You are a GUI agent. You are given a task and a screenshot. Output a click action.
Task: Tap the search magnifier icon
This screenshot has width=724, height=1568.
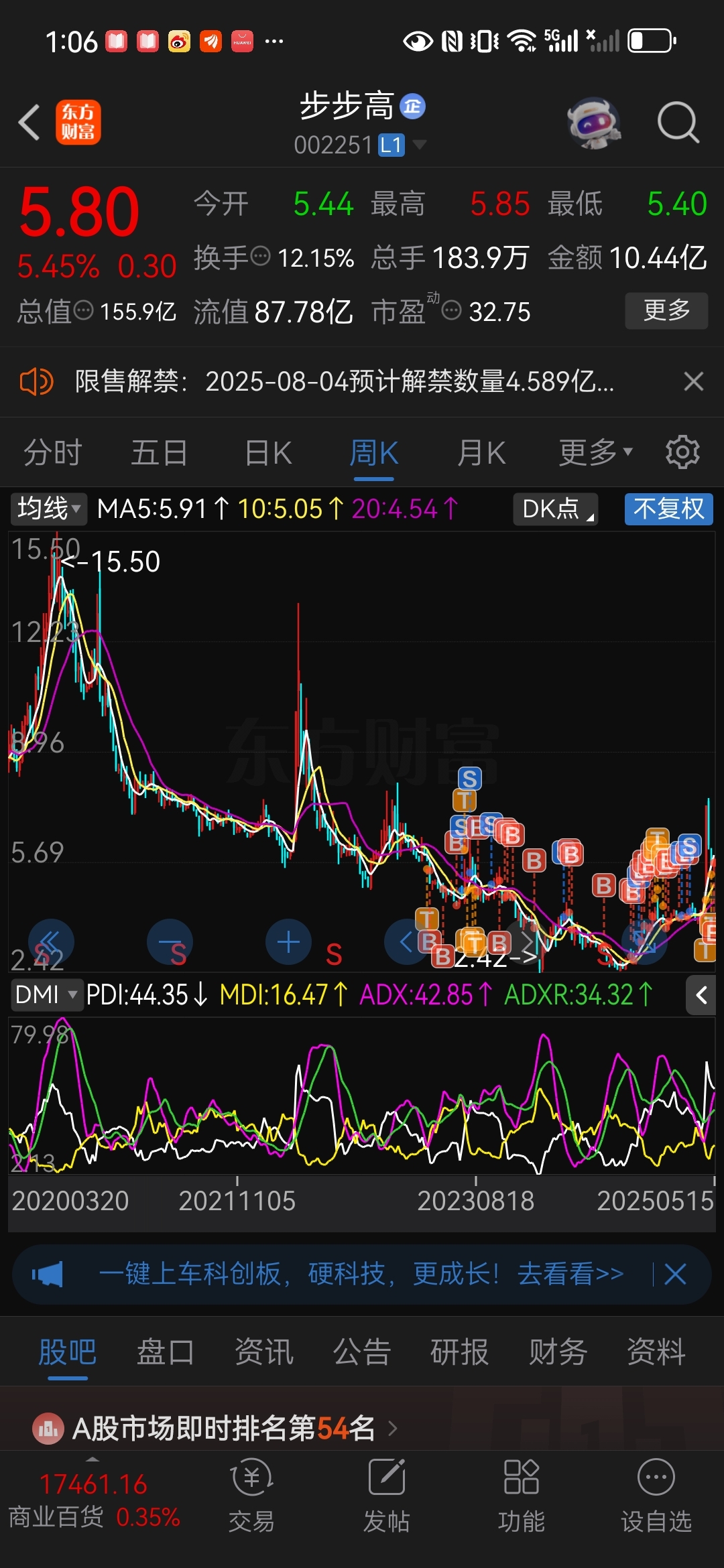tap(678, 123)
